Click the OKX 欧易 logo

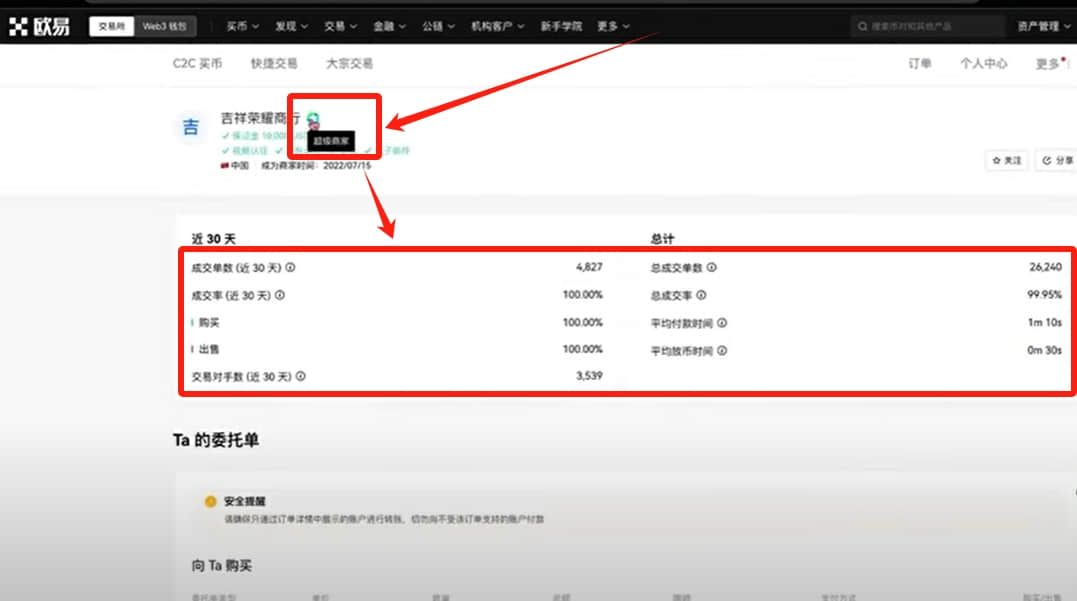coord(39,26)
